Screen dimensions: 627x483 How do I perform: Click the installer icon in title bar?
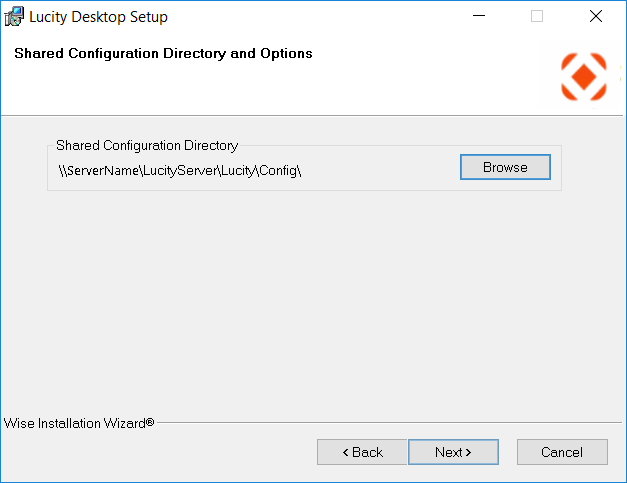pyautogui.click(x=15, y=17)
